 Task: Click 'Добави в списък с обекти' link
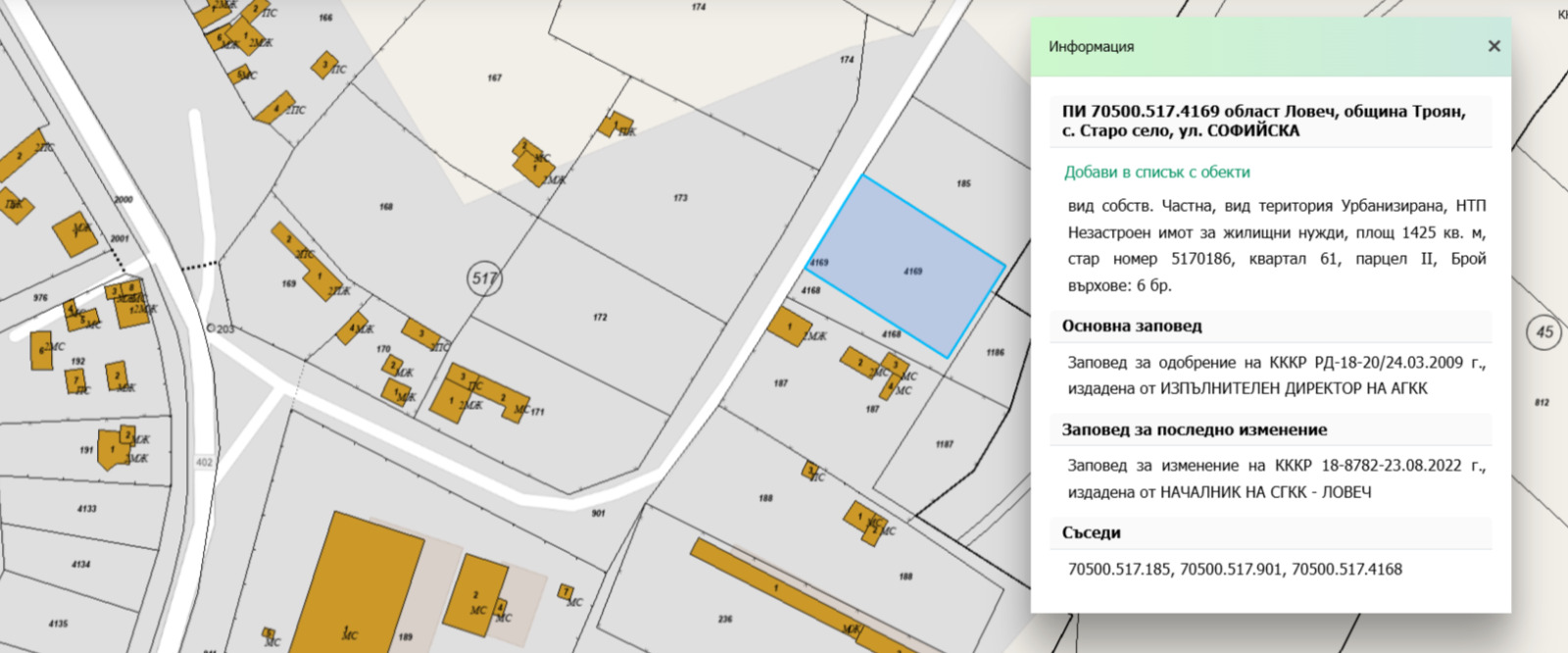[x=1156, y=172]
